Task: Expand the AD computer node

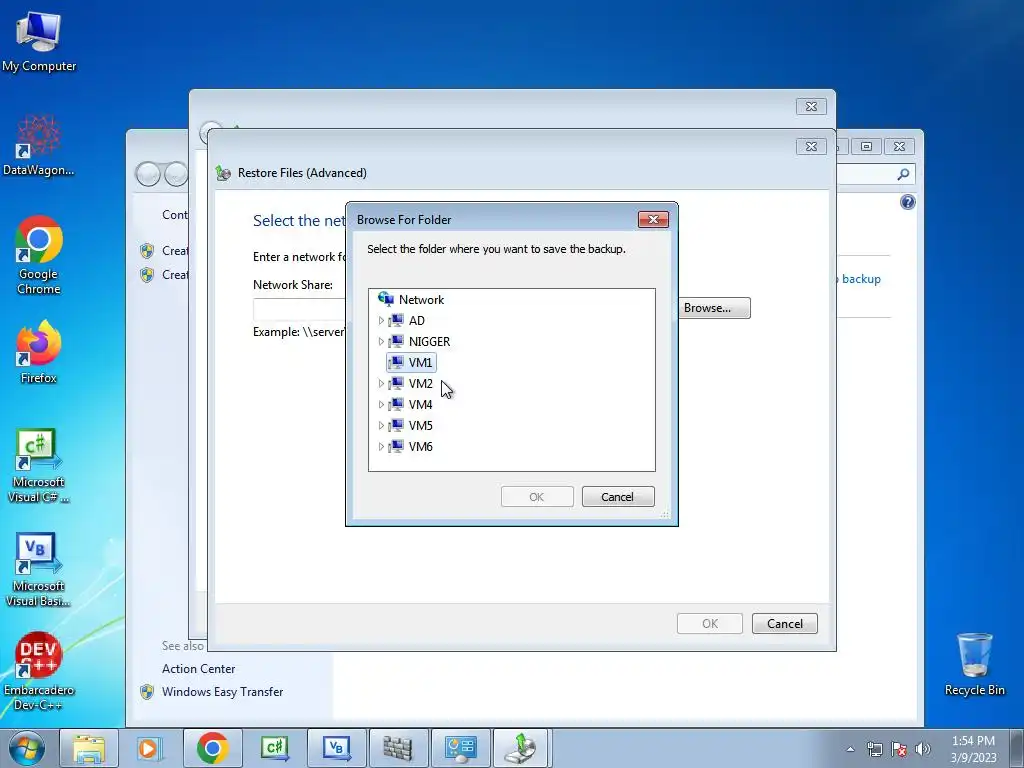Action: [x=381, y=321]
